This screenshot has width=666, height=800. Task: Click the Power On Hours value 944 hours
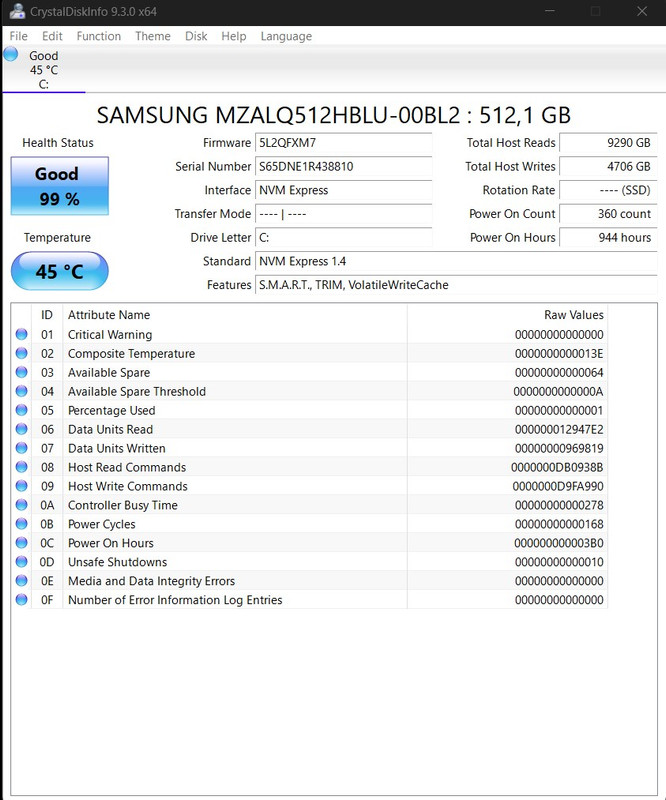608,238
